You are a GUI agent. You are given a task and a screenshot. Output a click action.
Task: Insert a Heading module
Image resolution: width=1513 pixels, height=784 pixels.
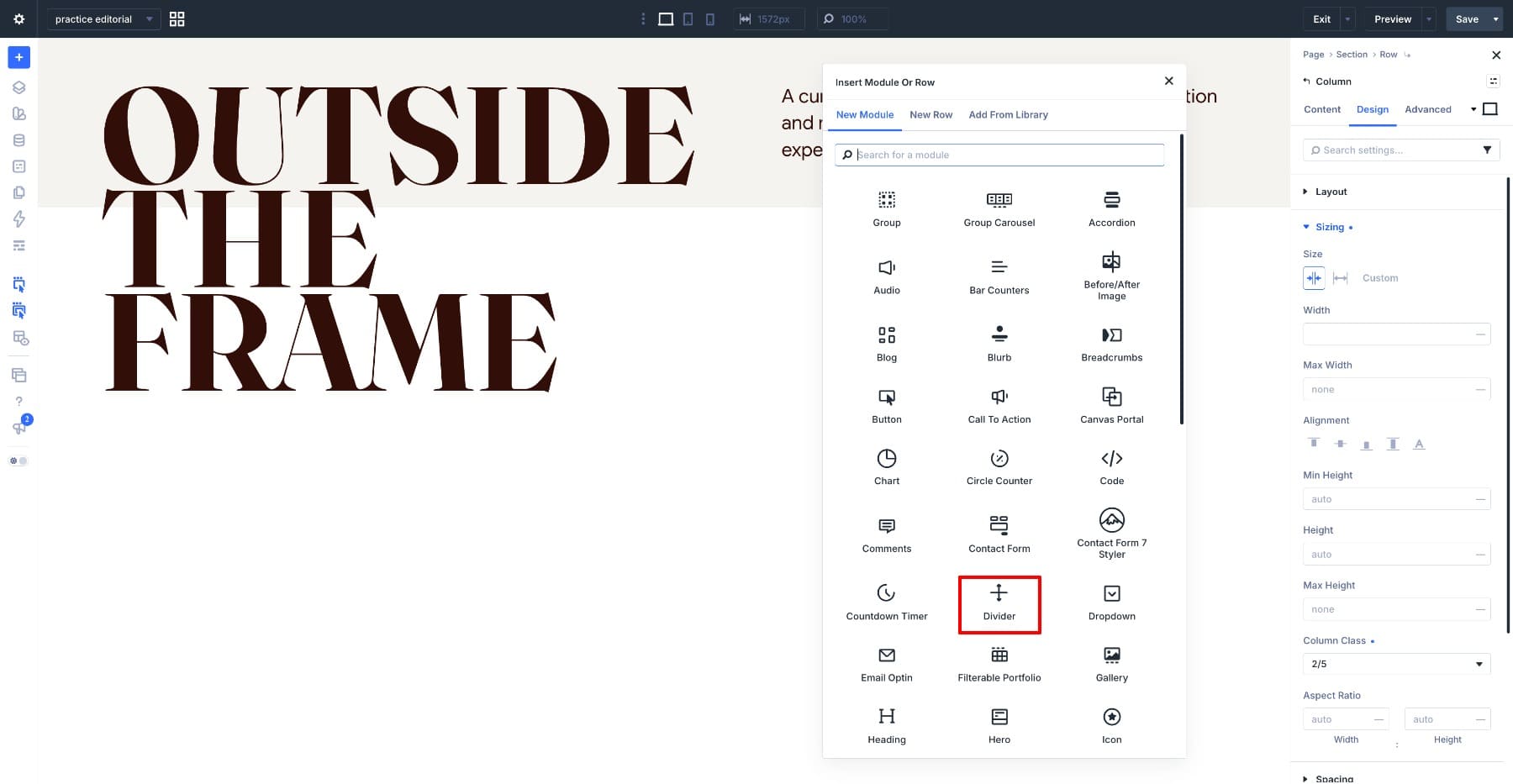point(887,726)
